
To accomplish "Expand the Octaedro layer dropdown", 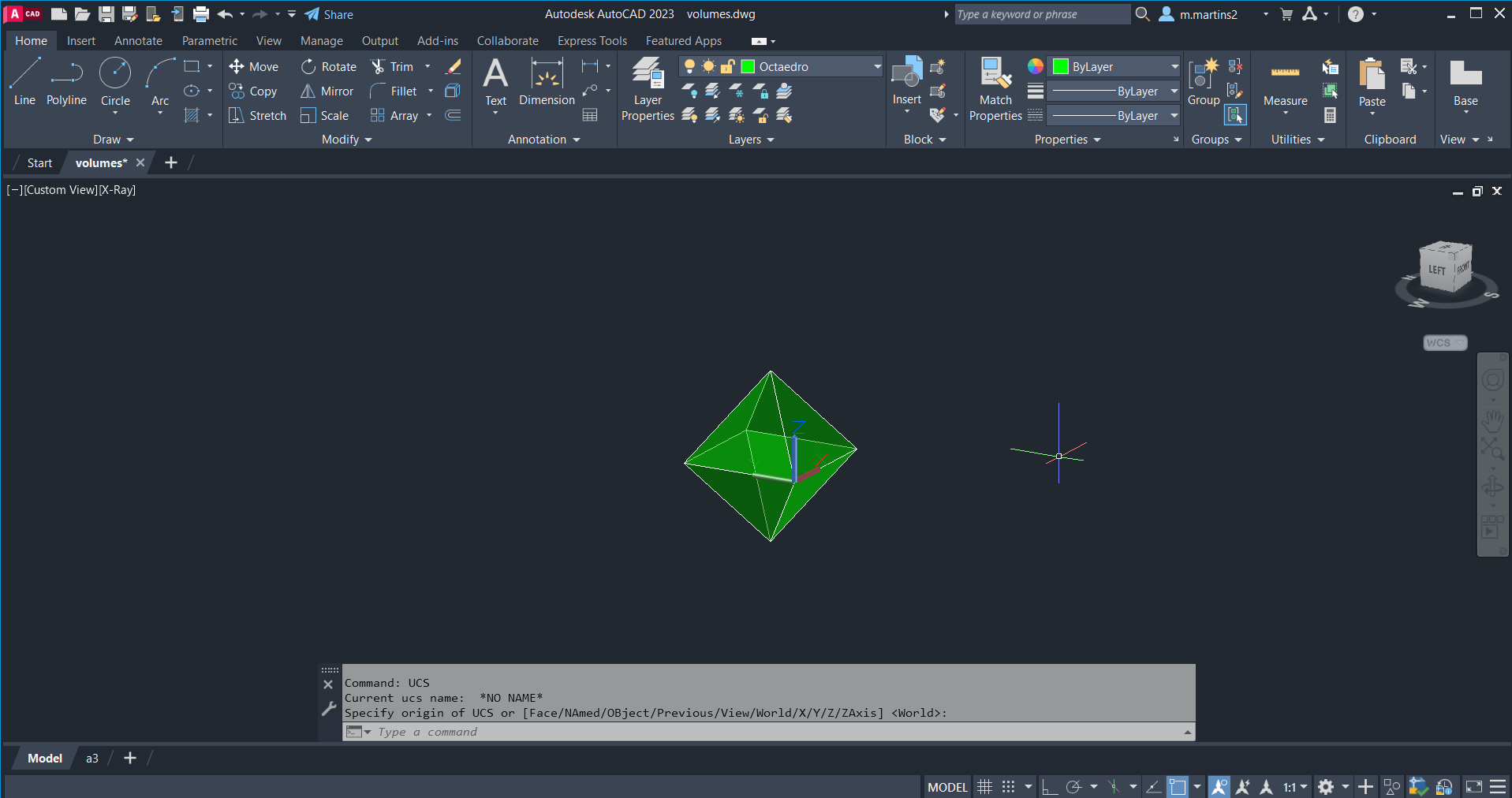I will (877, 67).
